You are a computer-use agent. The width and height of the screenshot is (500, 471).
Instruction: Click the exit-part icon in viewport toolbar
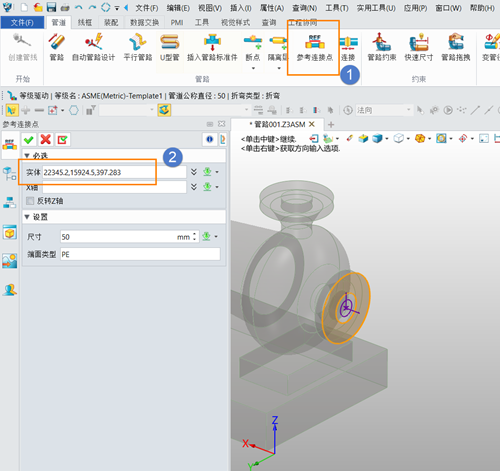pyautogui.click(x=313, y=138)
